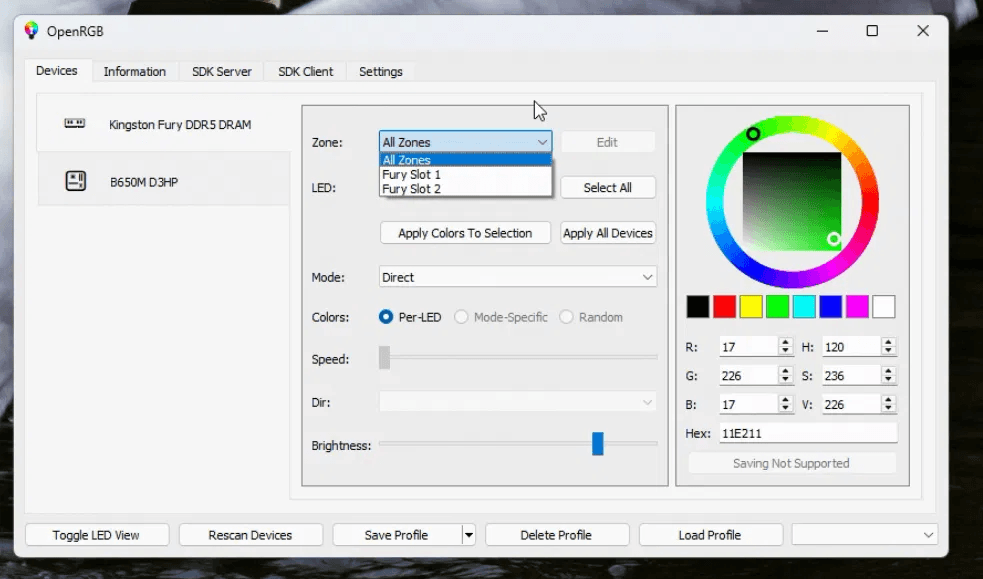Decrease the H value with down arrow
Image resolution: width=983 pixels, height=579 pixels.
888,352
